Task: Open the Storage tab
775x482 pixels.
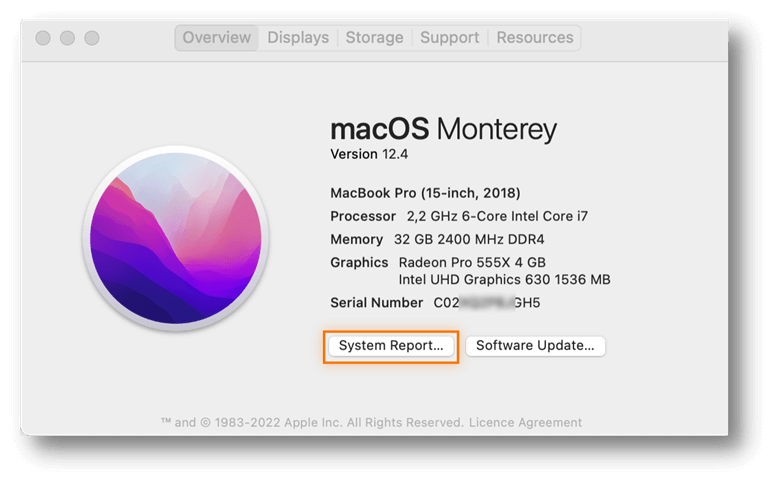Action: 374,38
